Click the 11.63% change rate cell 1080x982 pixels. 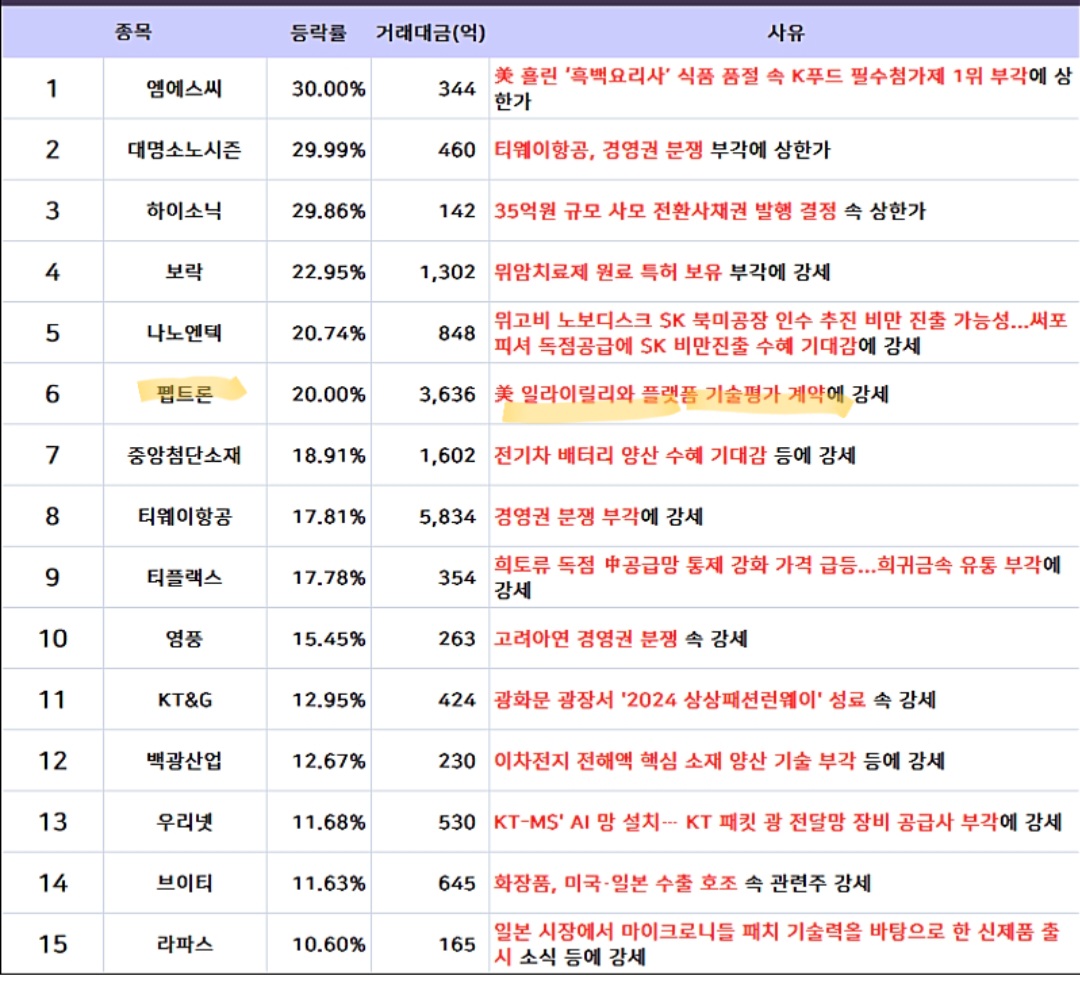329,883
